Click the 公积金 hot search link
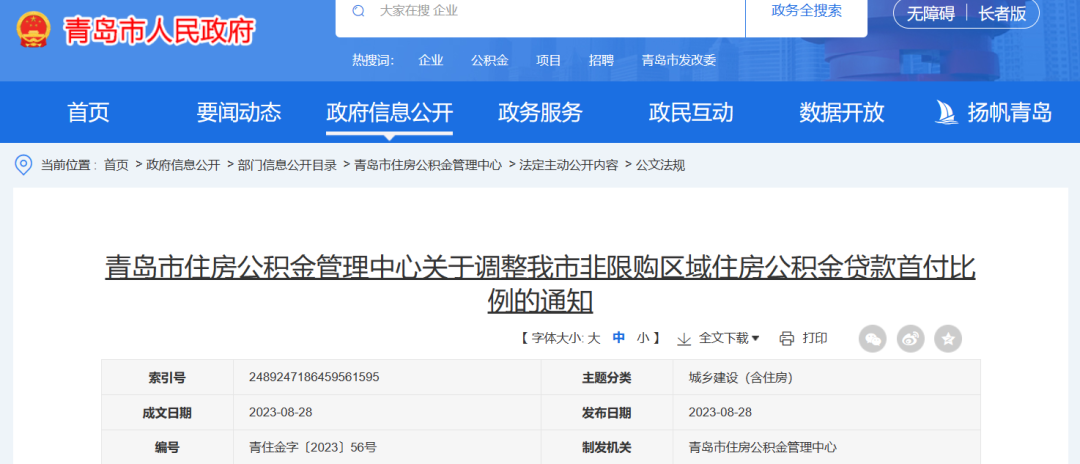 click(490, 60)
